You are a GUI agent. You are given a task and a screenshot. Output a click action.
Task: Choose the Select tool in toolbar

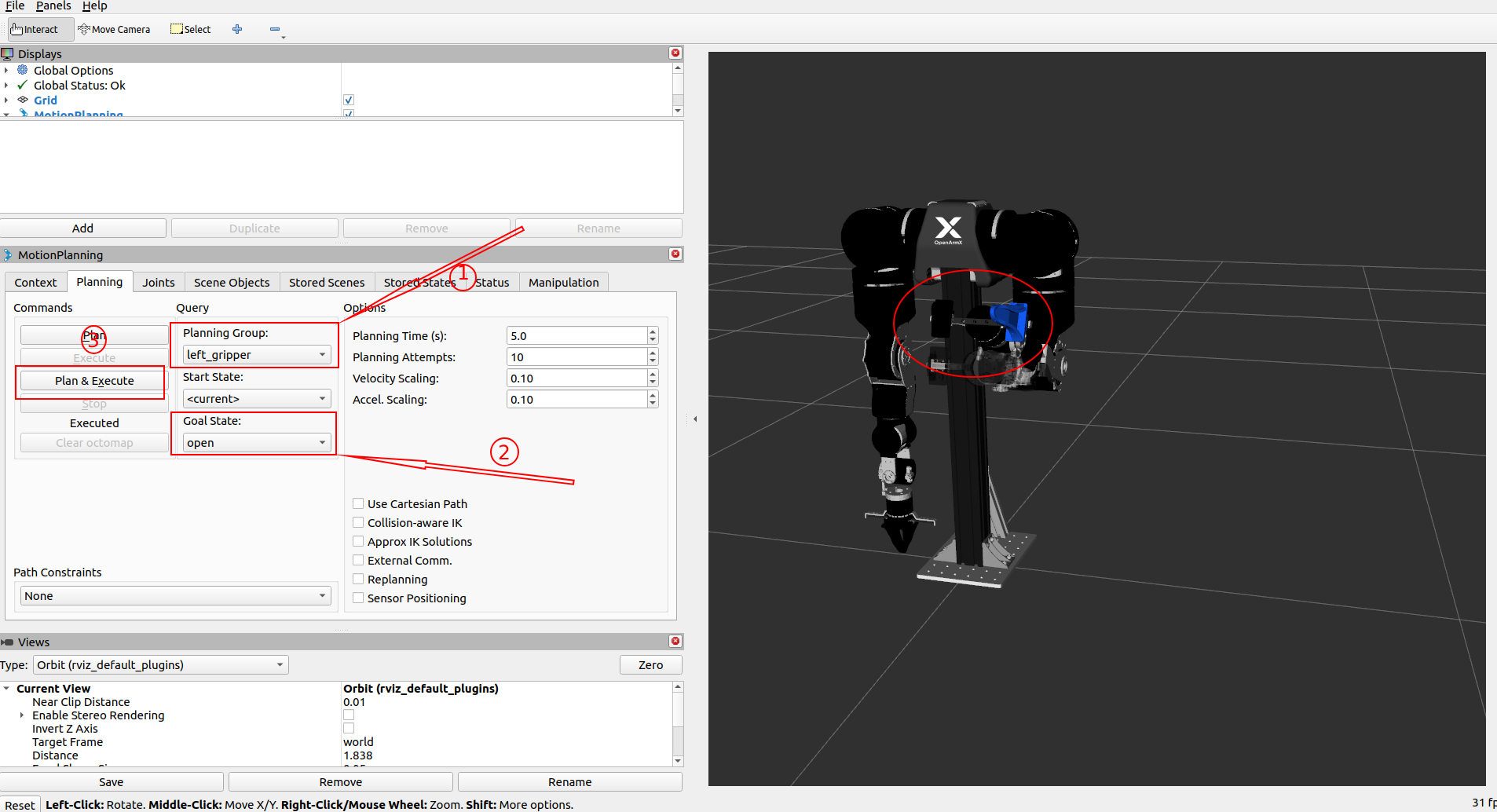coord(191,29)
